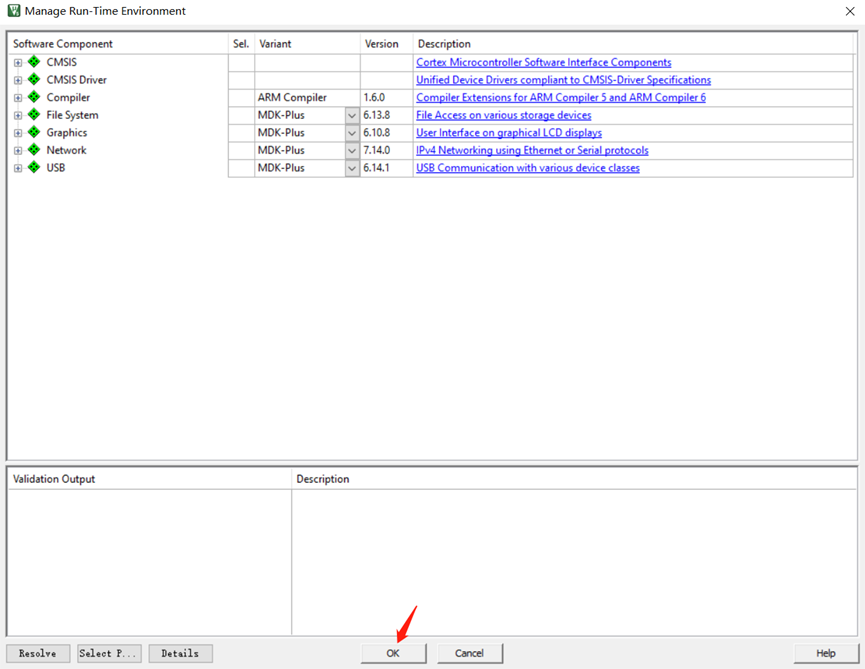Click the Graphics green component icon

(x=34, y=133)
